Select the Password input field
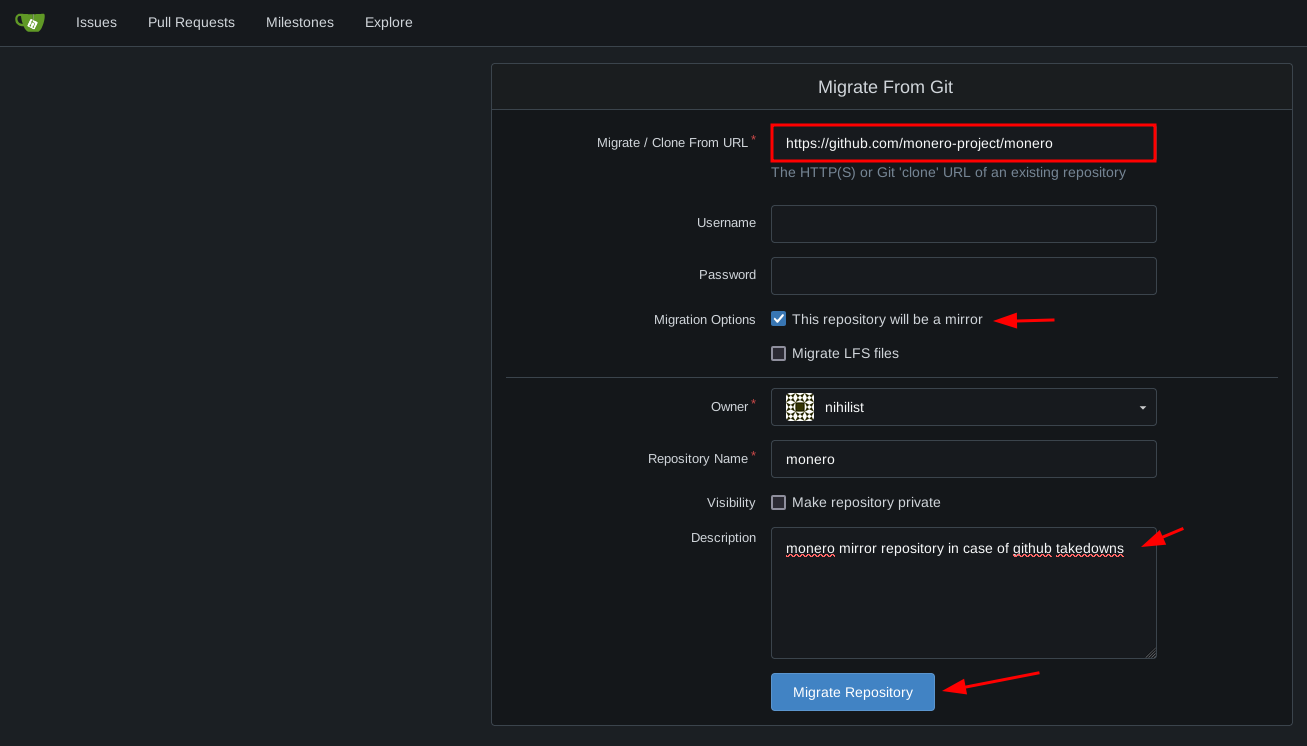 (963, 276)
